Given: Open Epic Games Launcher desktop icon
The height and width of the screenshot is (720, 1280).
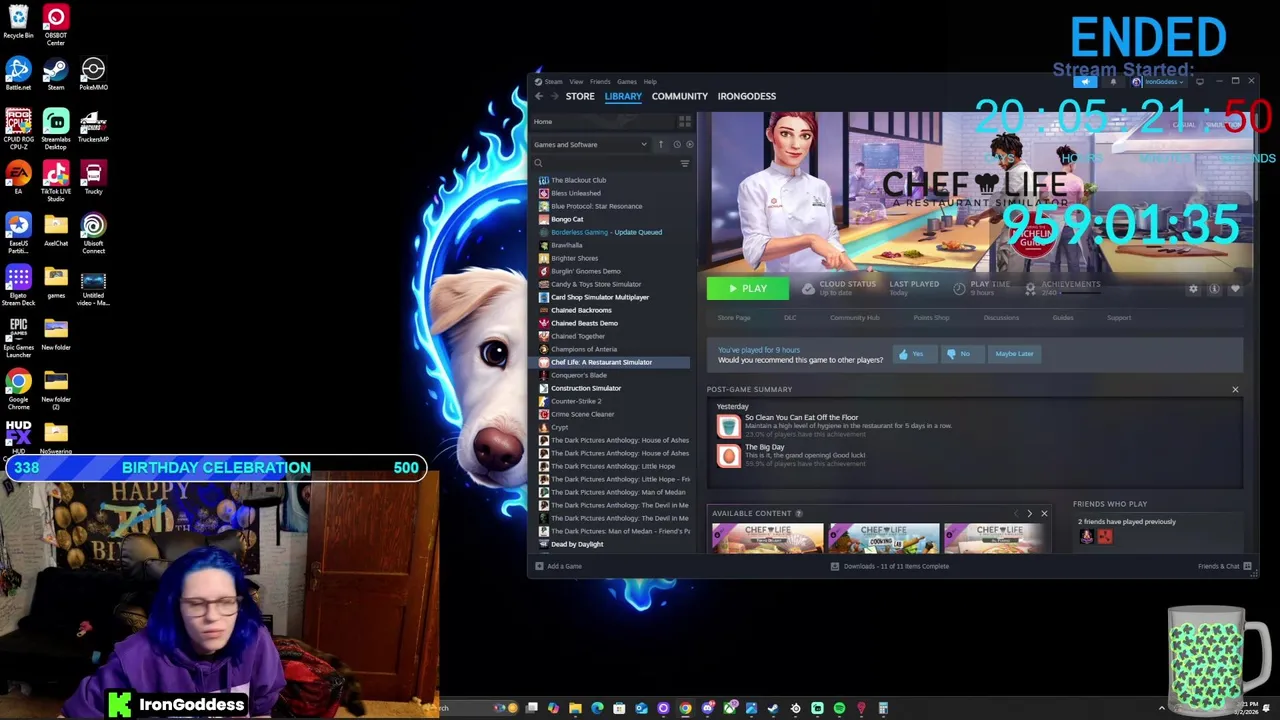Looking at the screenshot, I should [18, 337].
